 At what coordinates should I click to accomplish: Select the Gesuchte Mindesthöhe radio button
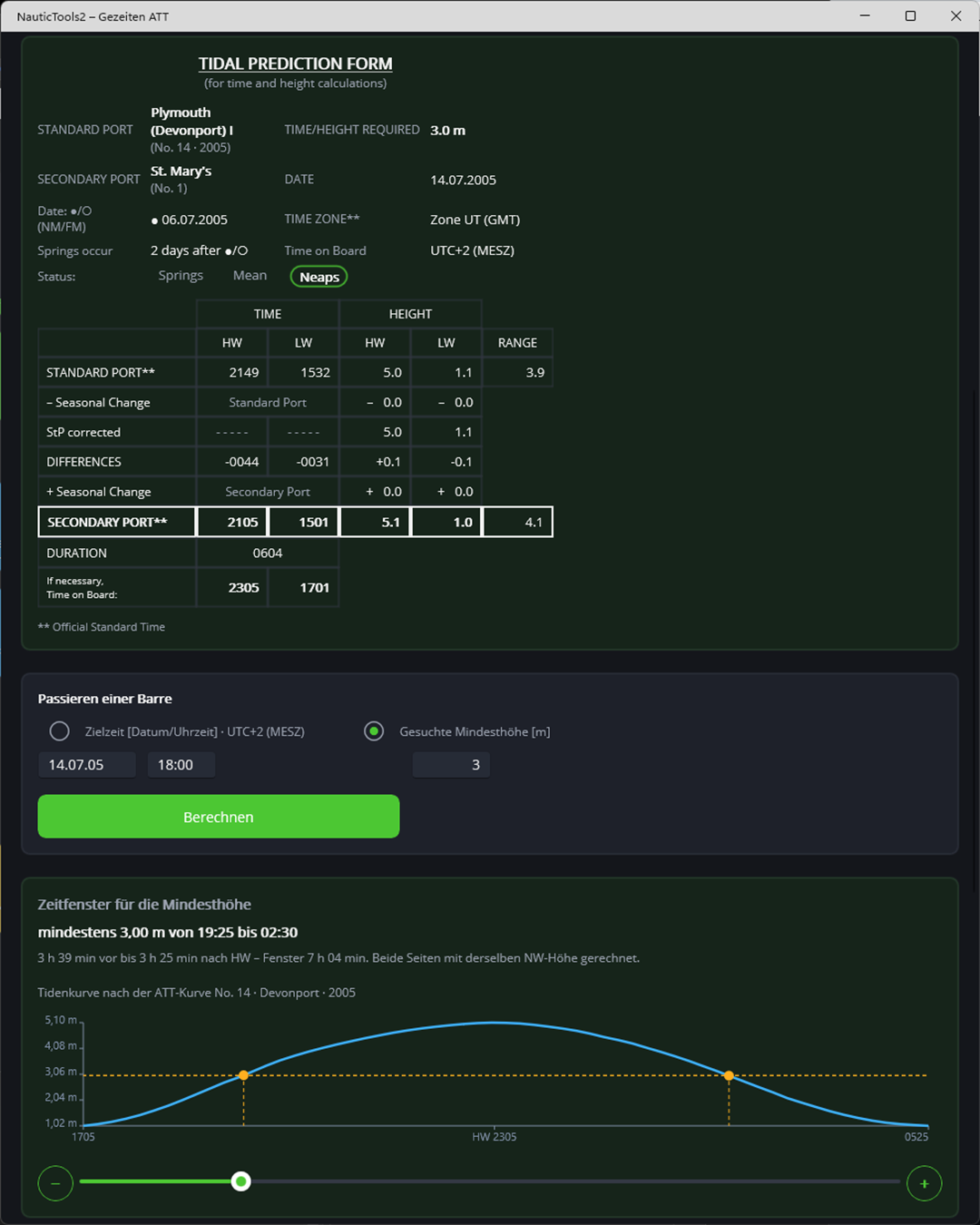pos(374,731)
